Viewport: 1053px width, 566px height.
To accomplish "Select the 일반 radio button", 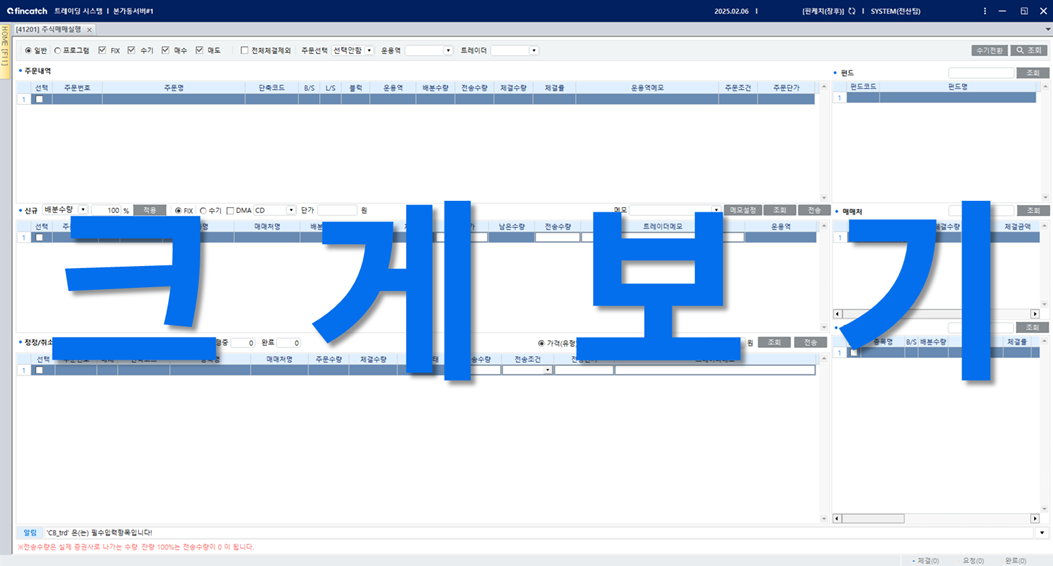I will 28,50.
